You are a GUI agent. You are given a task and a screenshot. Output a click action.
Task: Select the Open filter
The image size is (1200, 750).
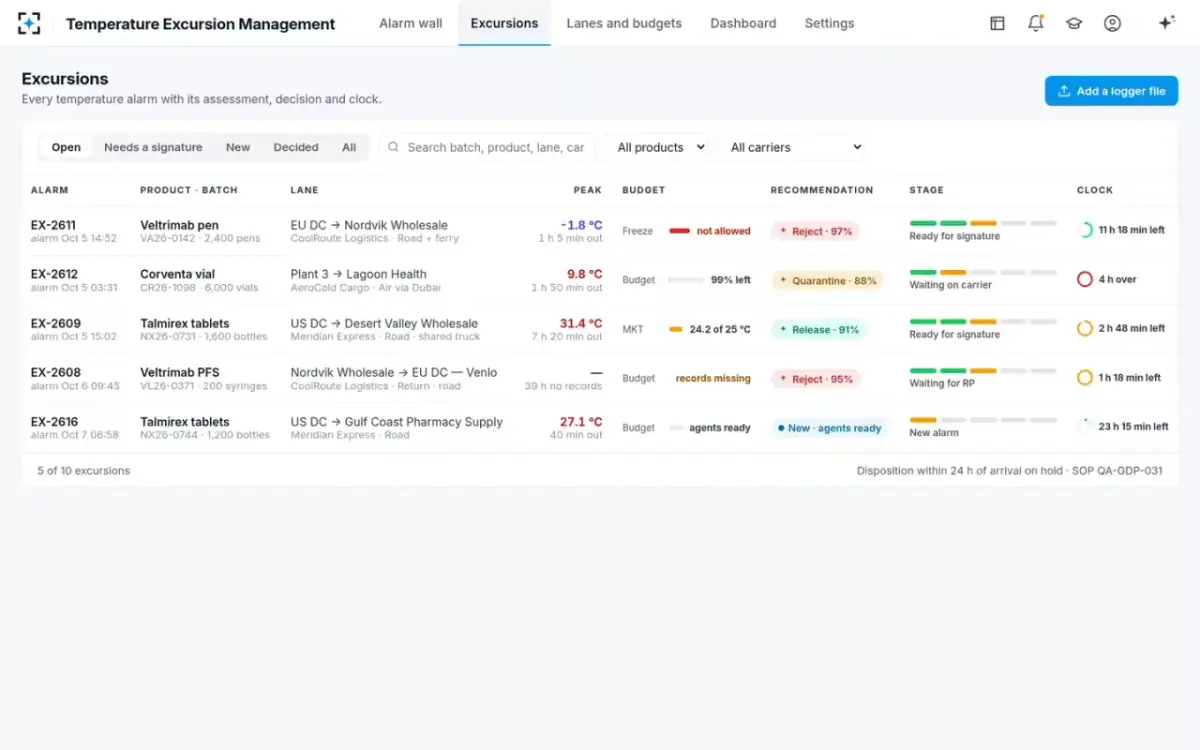point(66,147)
